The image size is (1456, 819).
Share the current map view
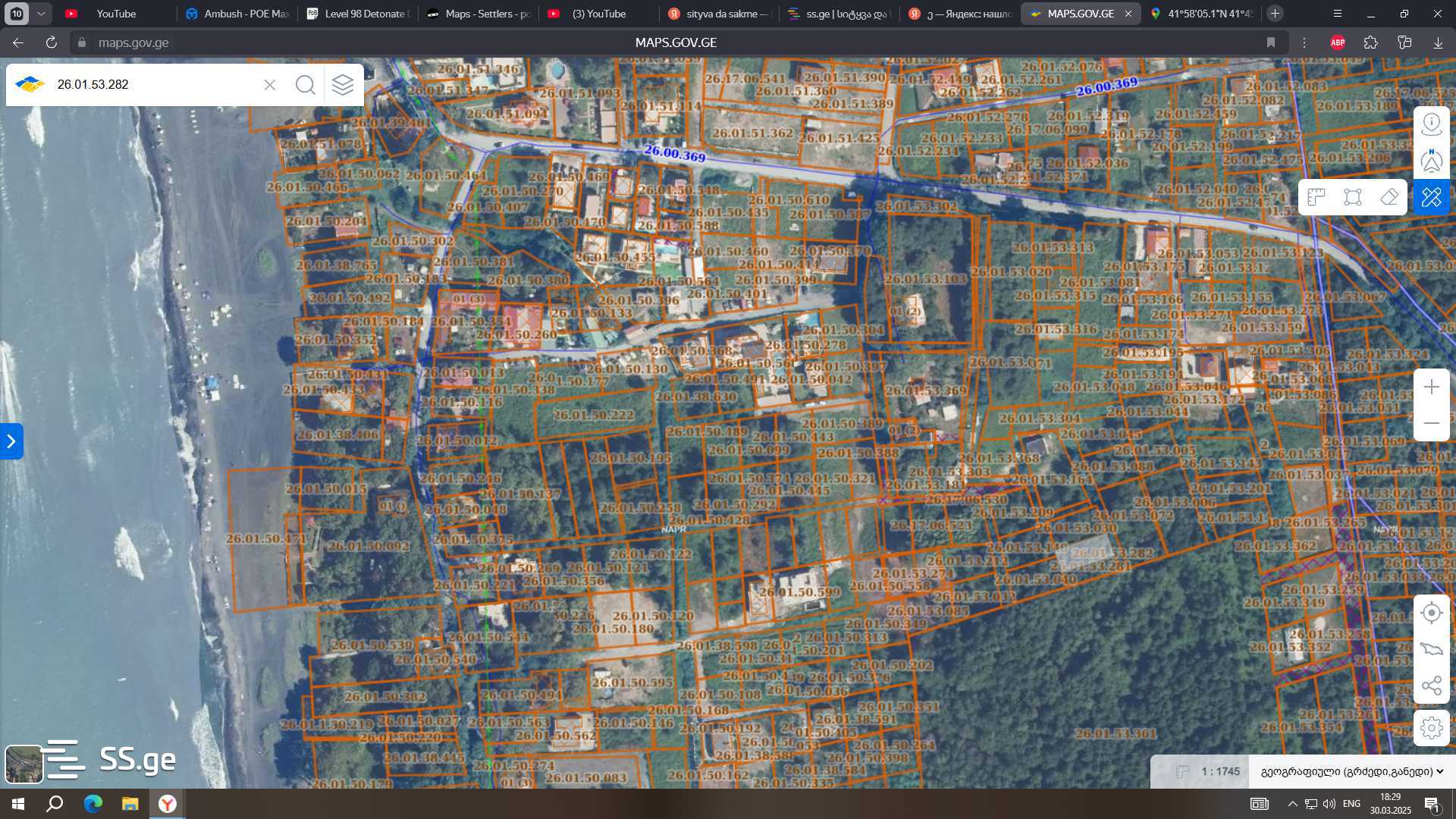point(1431,686)
